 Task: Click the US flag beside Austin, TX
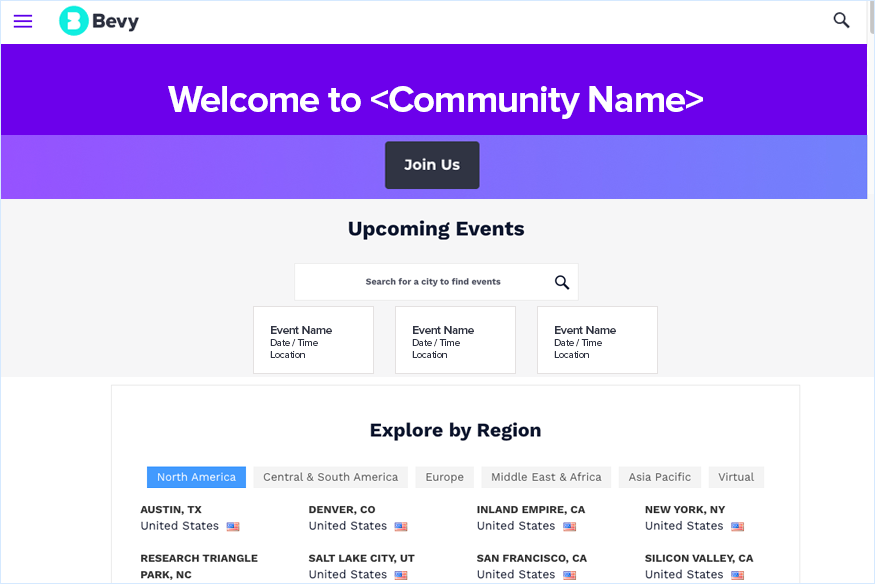tap(233, 526)
